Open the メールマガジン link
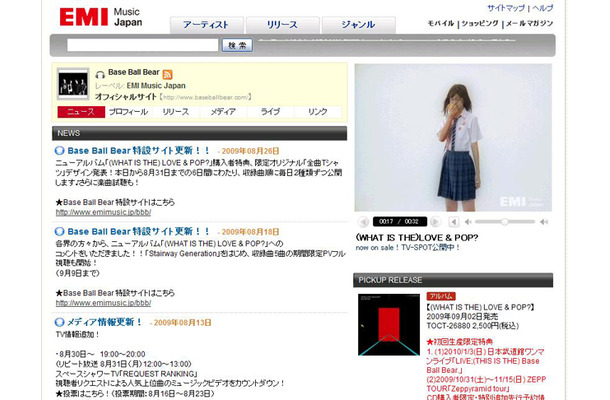The width and height of the screenshot is (610, 400). [529, 23]
